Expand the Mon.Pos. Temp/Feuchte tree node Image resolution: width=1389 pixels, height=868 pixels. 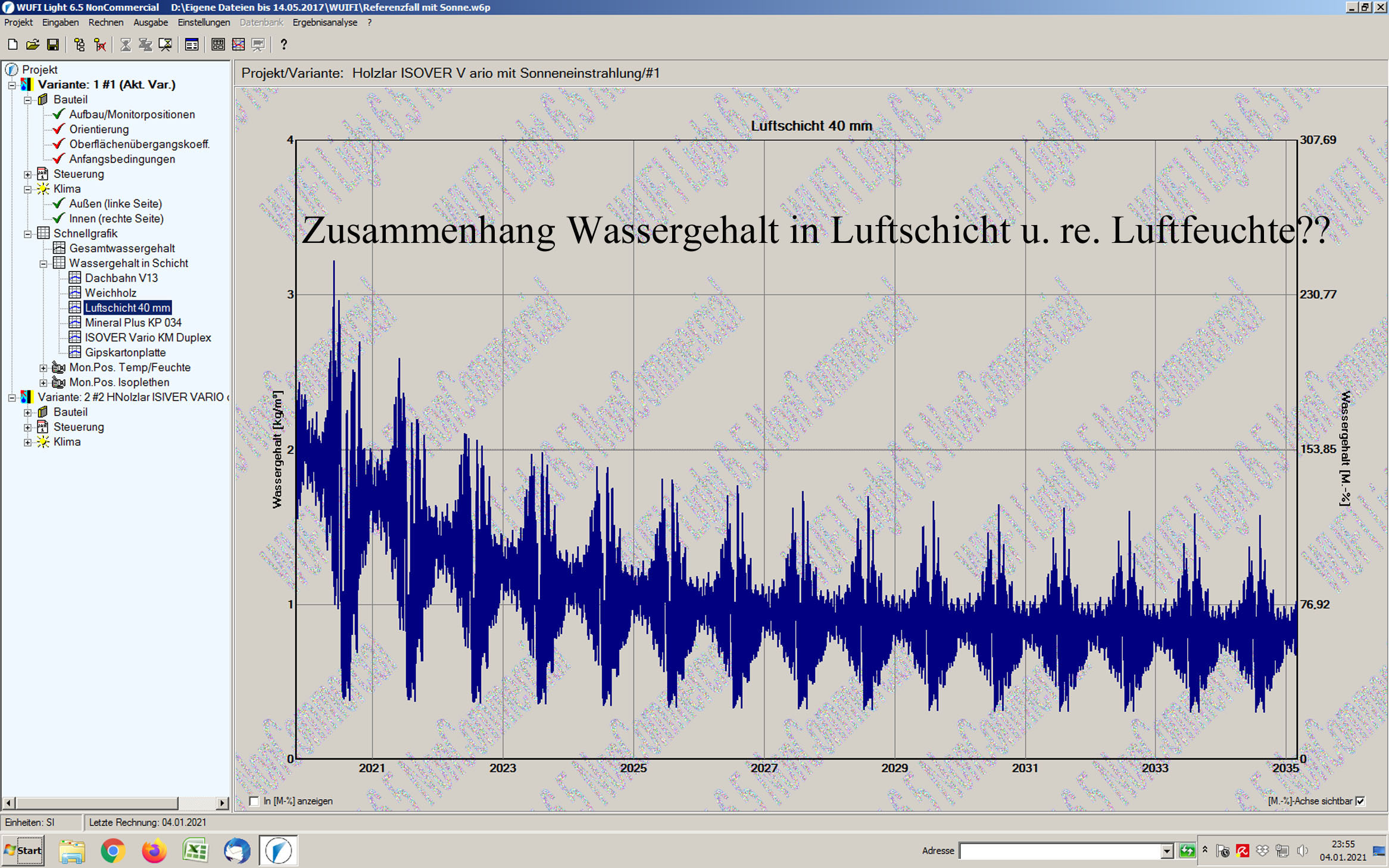(x=43, y=367)
